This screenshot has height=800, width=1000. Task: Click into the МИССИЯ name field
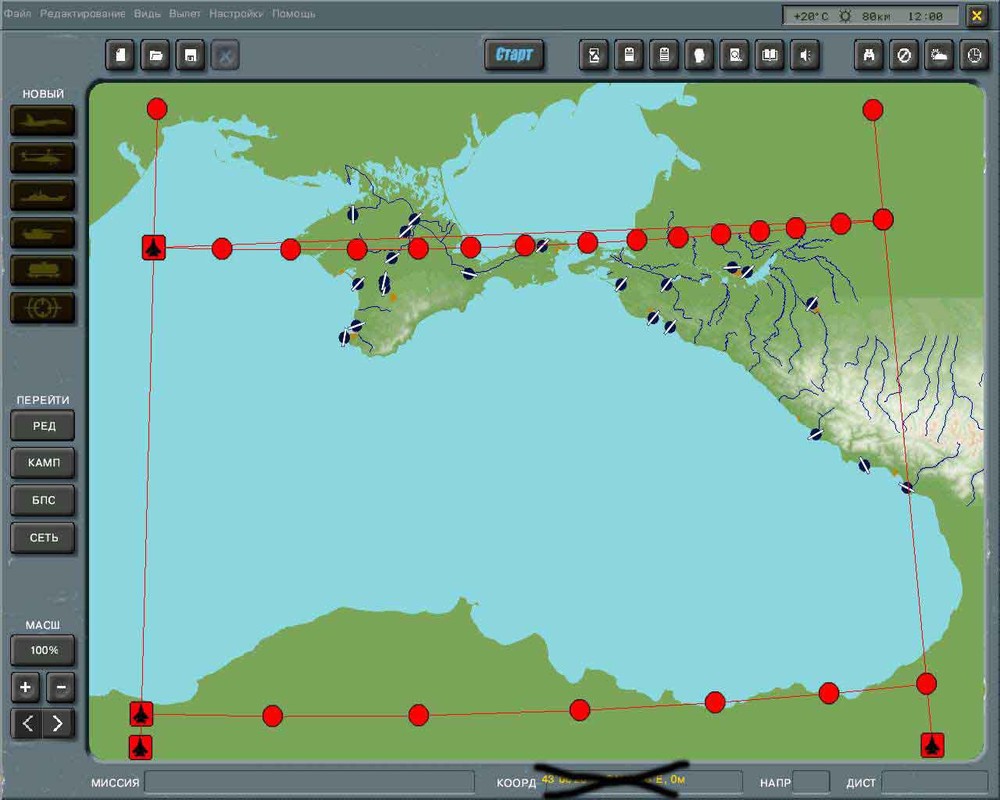coord(309,782)
